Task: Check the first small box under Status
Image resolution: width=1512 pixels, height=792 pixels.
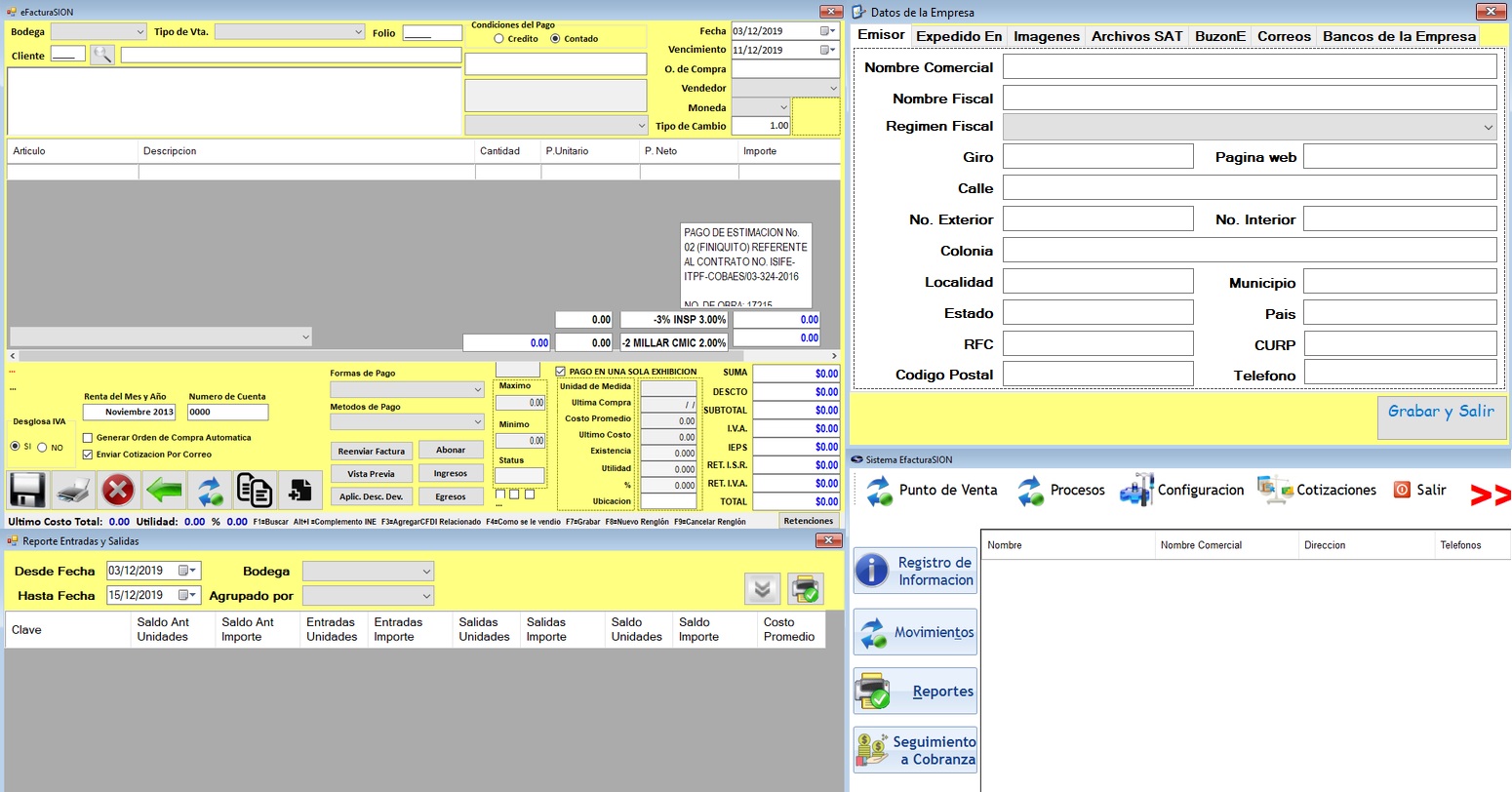Action: click(x=500, y=495)
